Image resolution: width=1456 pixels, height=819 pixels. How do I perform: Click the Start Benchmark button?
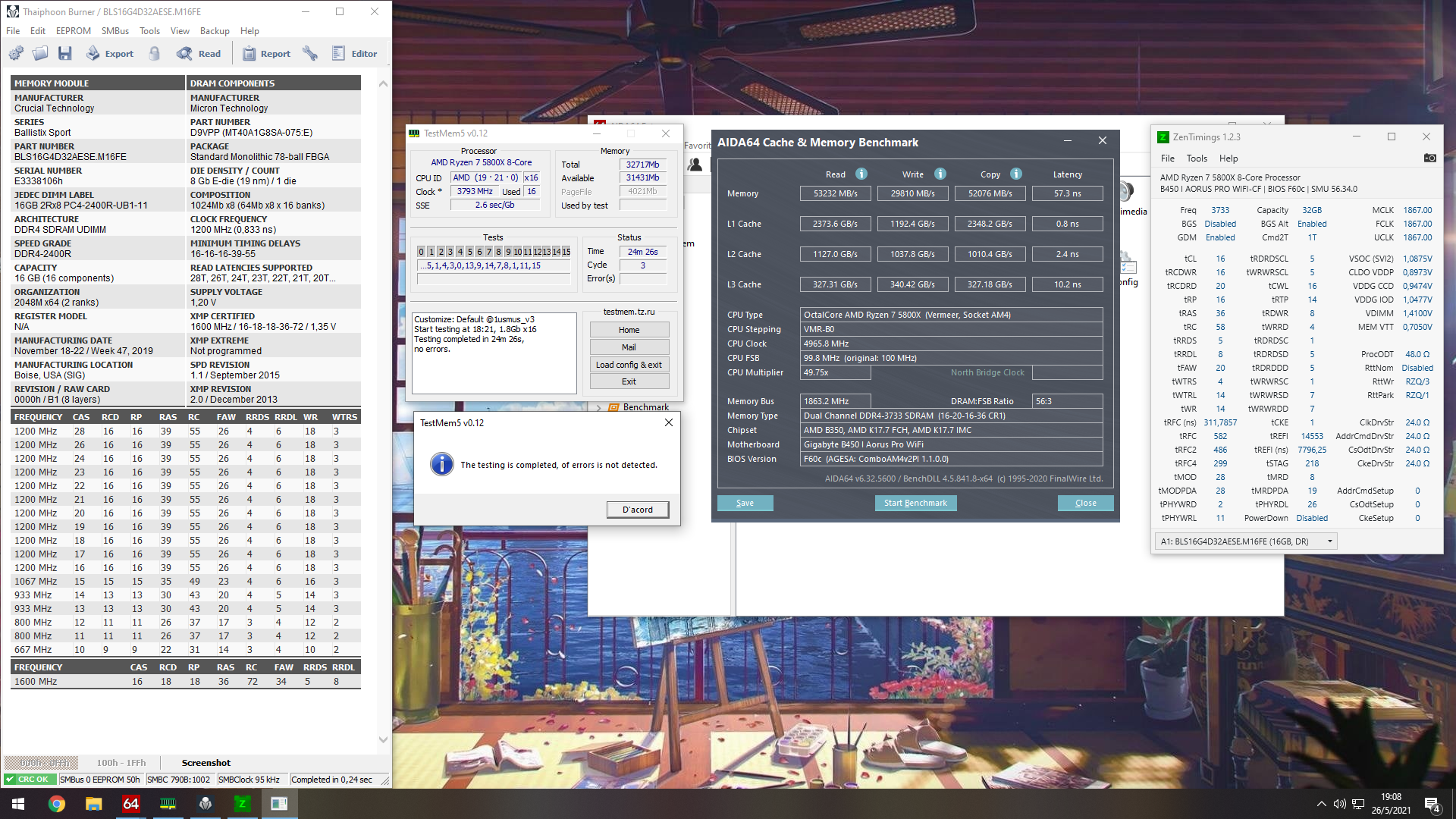[915, 503]
